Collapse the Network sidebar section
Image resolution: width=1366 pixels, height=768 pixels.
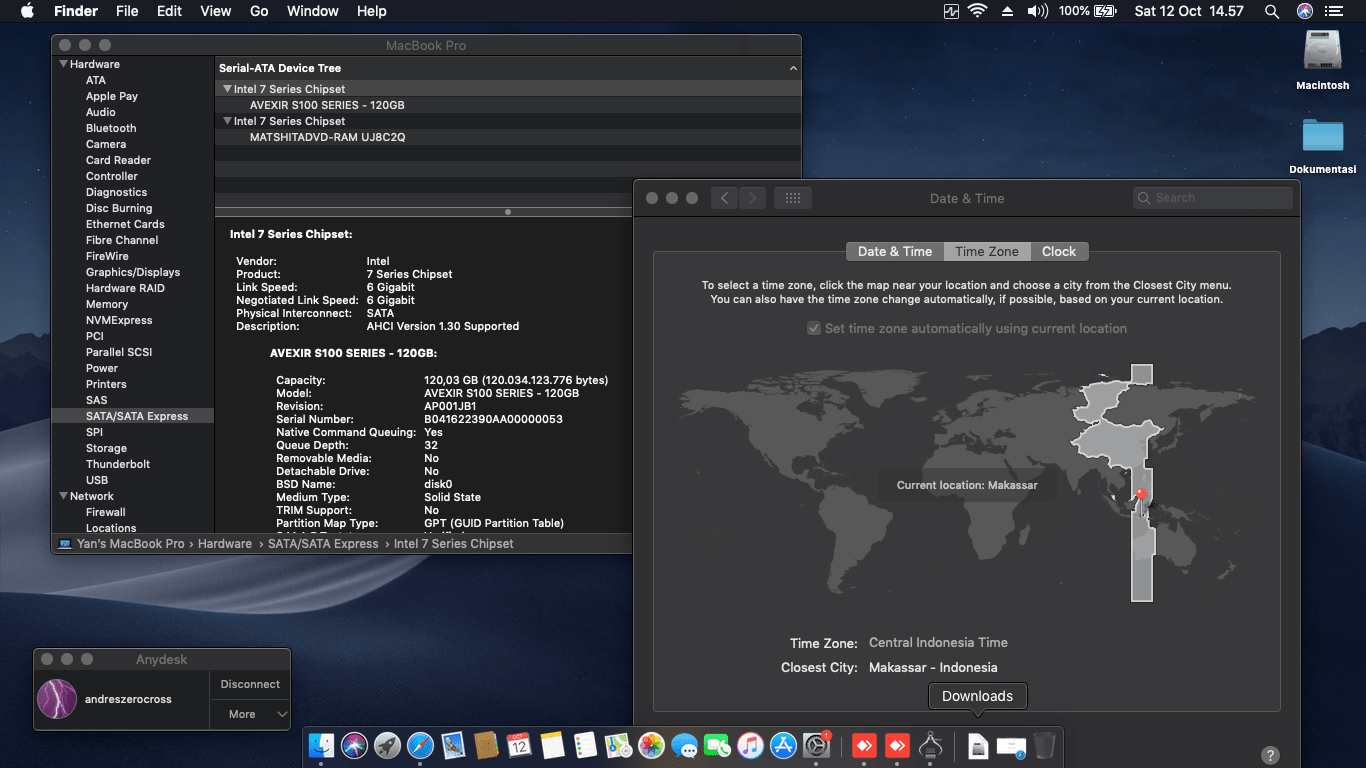(63, 496)
